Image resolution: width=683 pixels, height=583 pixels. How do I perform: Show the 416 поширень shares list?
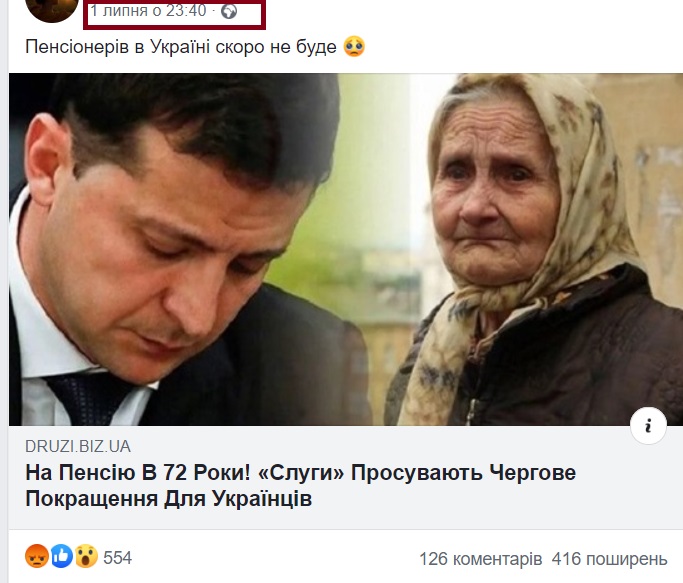click(609, 558)
